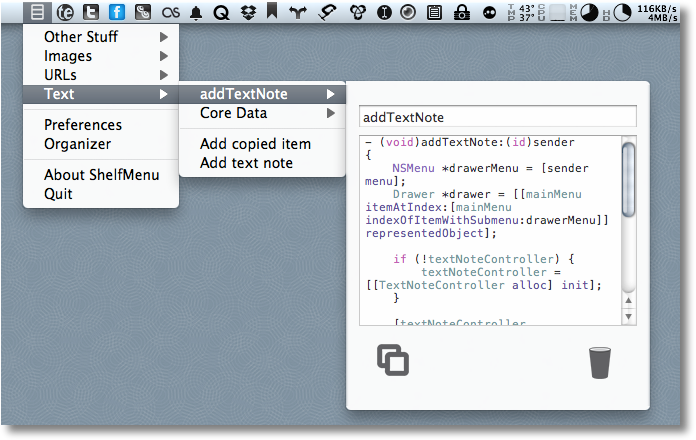
Task: Select Organizer in the menu
Action: [x=78, y=144]
